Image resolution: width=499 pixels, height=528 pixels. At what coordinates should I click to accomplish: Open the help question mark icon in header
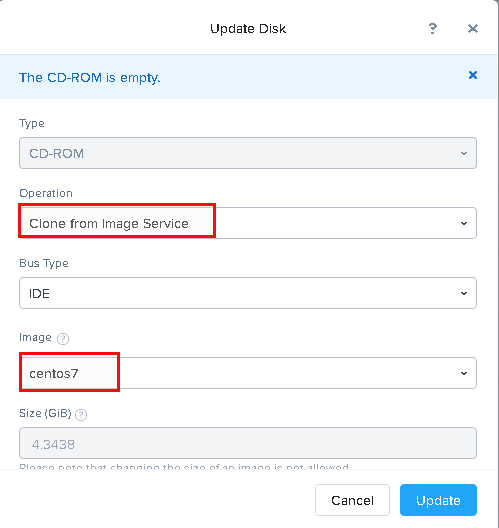pos(433,29)
